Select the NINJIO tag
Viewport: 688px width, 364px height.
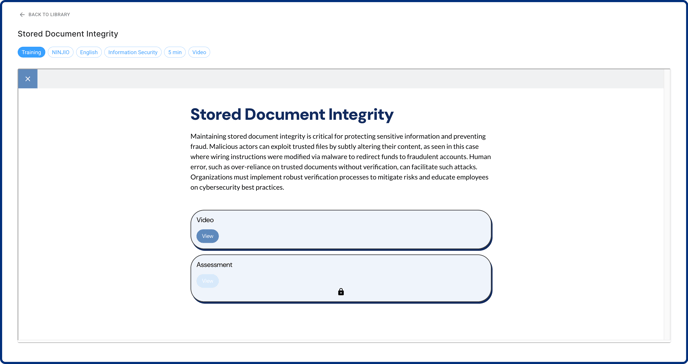coord(61,52)
